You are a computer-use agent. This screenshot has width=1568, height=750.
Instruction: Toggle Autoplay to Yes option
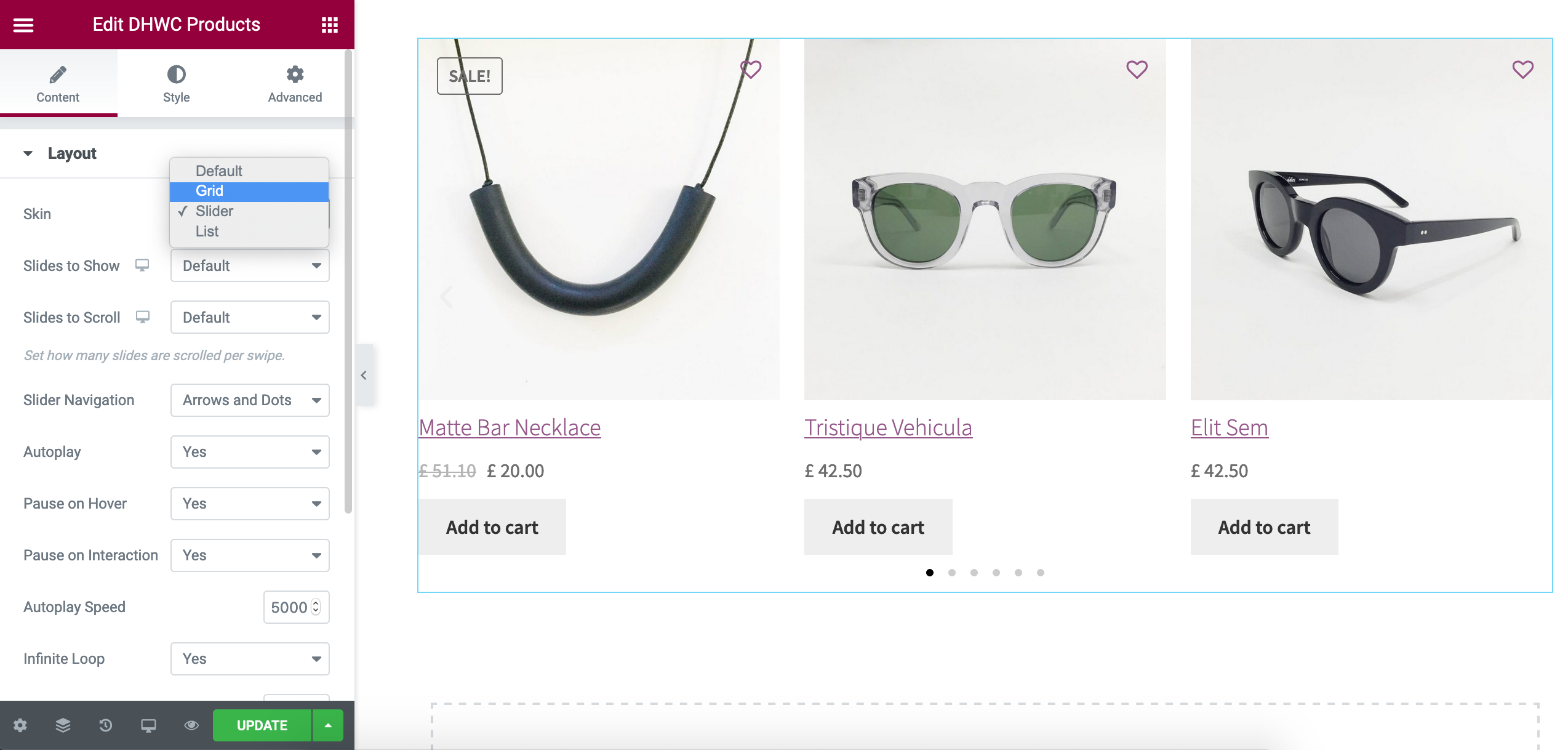tap(250, 451)
